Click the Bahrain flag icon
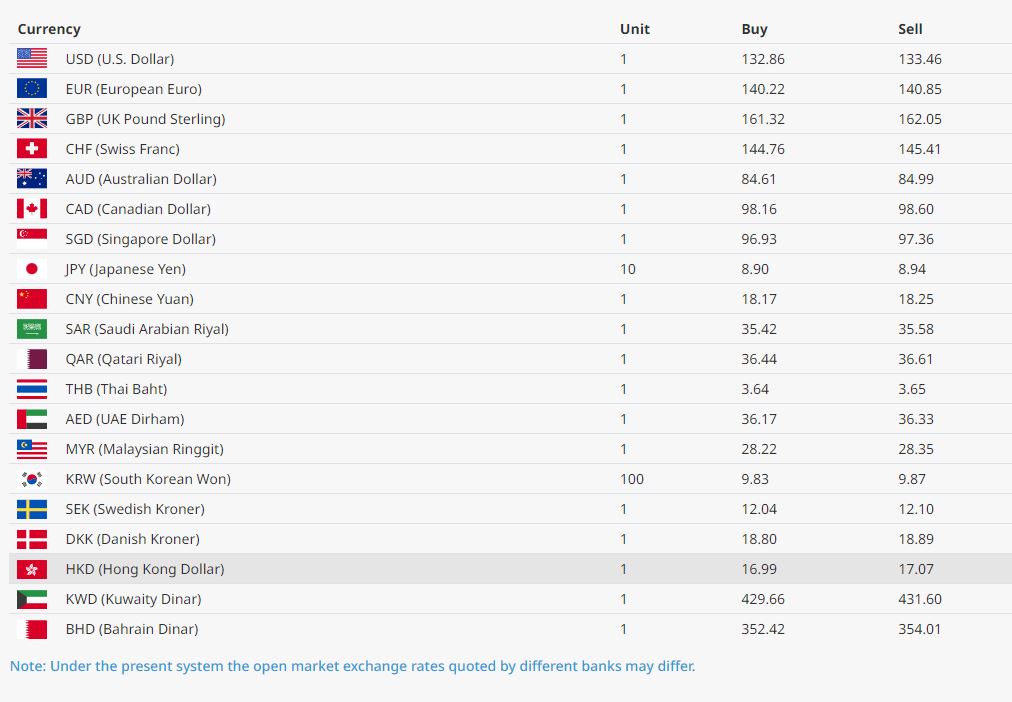This screenshot has width=1012, height=702. click(x=32, y=629)
